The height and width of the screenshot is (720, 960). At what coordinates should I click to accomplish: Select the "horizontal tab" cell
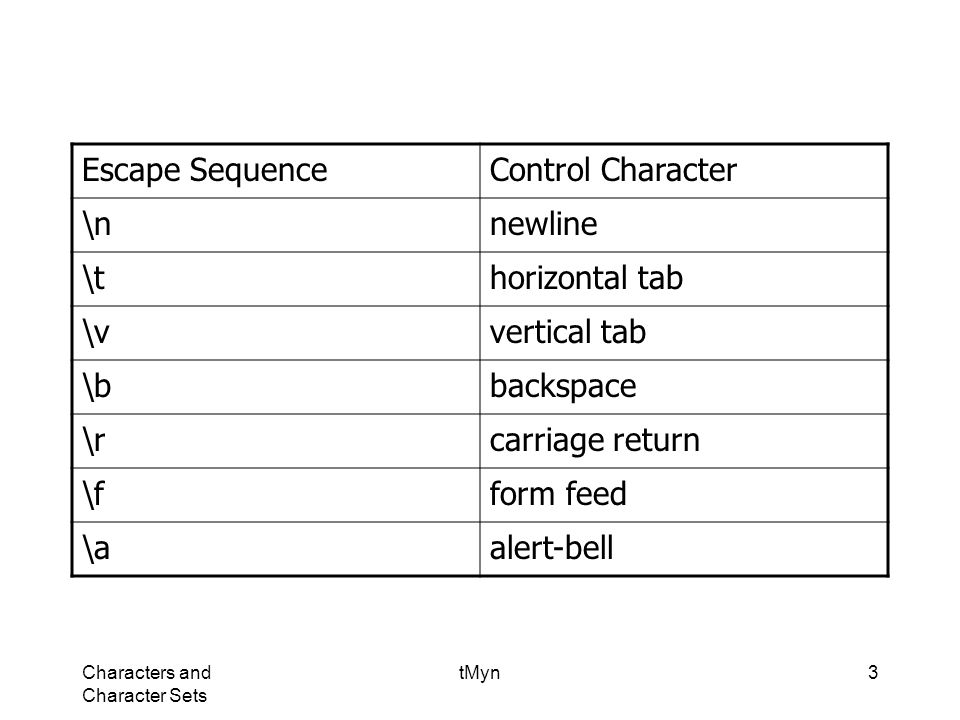(684, 279)
